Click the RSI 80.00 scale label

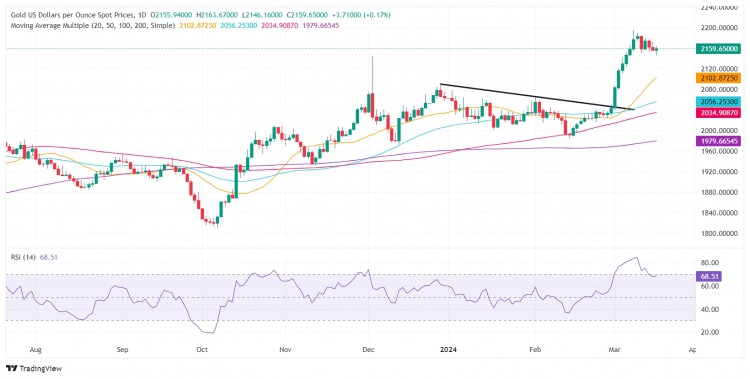pyautogui.click(x=709, y=263)
